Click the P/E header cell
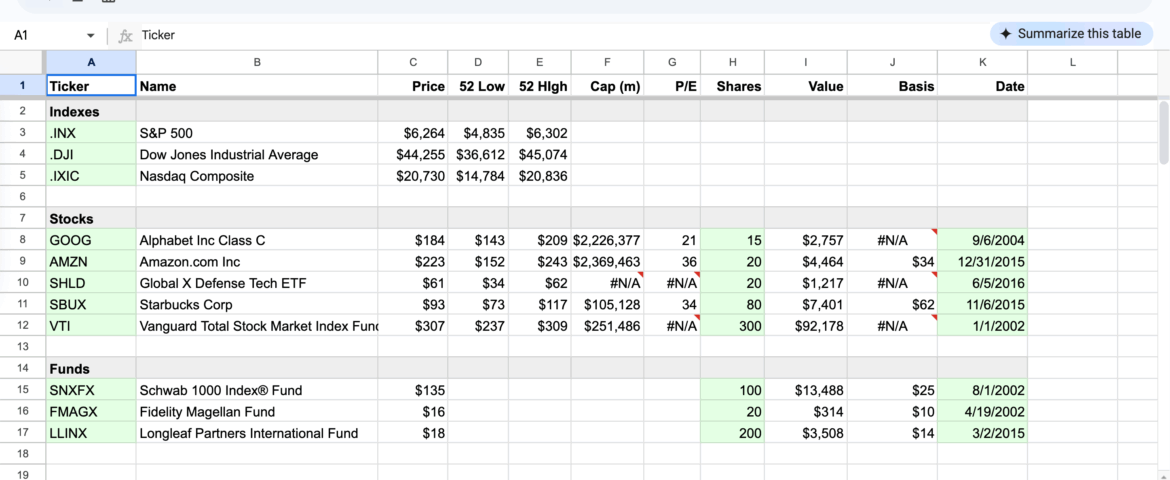 point(672,86)
